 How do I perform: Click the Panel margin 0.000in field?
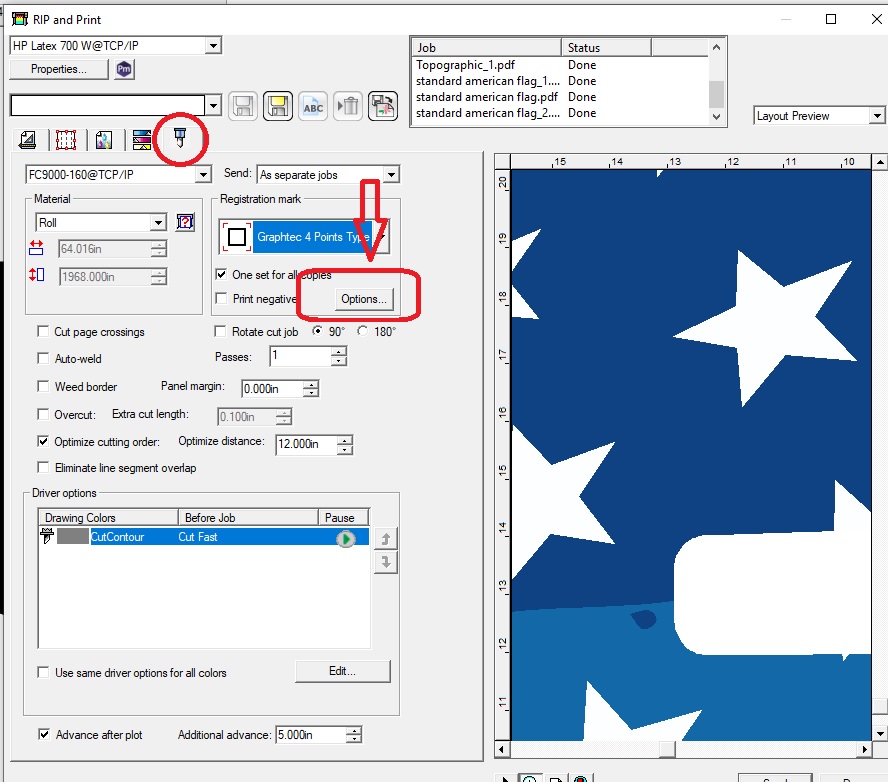[x=272, y=388]
